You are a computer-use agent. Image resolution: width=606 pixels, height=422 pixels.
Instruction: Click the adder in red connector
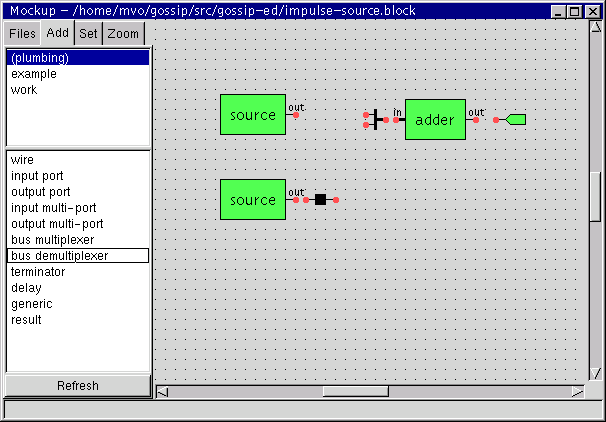pyautogui.click(x=396, y=120)
